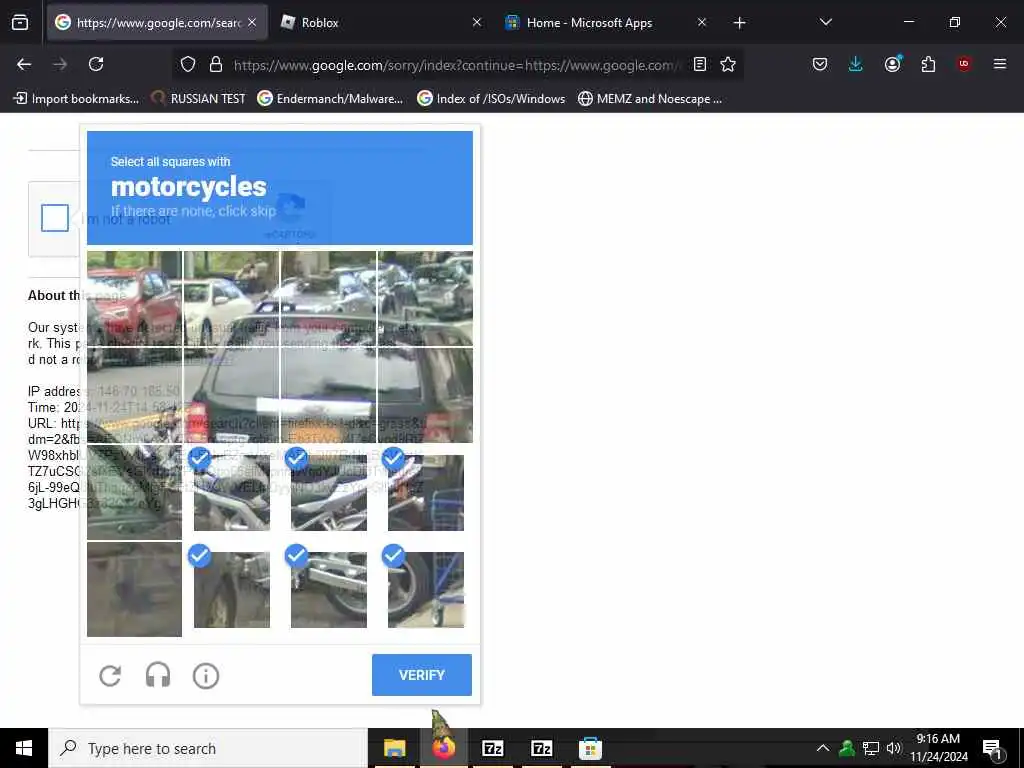Open the notification center icon
1024x768 pixels.
[991, 748]
